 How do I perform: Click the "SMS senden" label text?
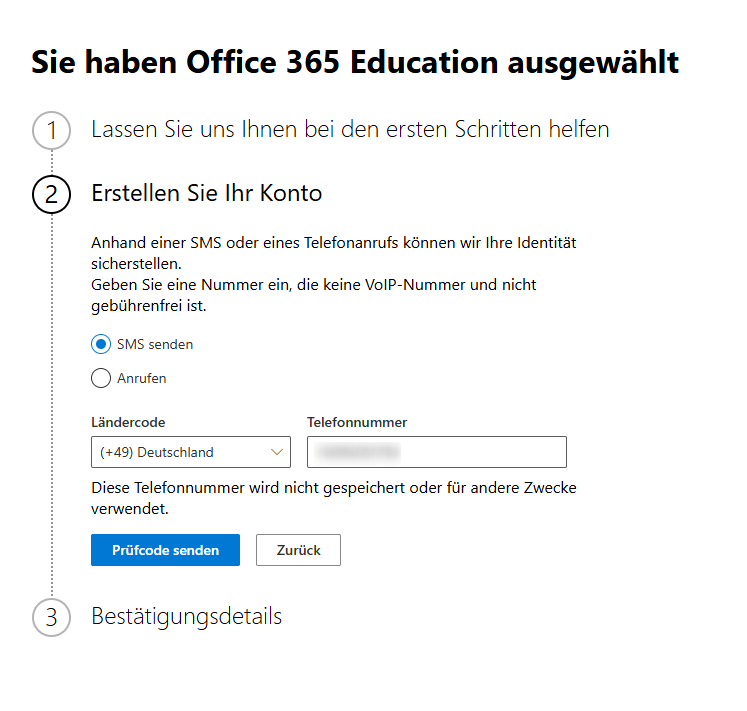[x=155, y=344]
